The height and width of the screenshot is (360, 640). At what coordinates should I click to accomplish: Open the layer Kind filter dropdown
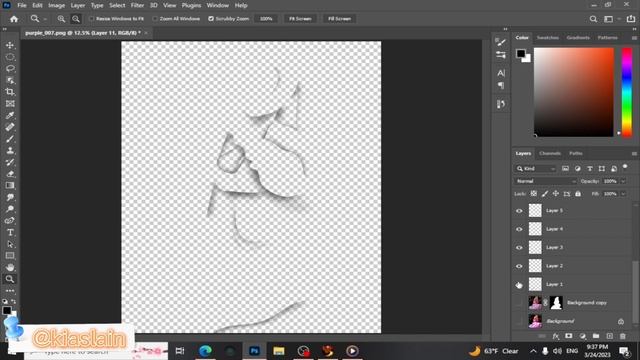click(535, 169)
